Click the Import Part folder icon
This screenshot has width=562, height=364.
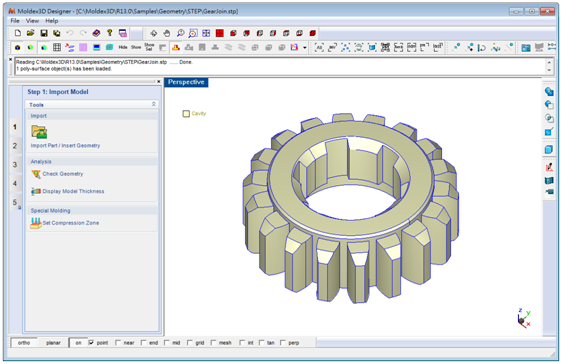click(x=39, y=132)
